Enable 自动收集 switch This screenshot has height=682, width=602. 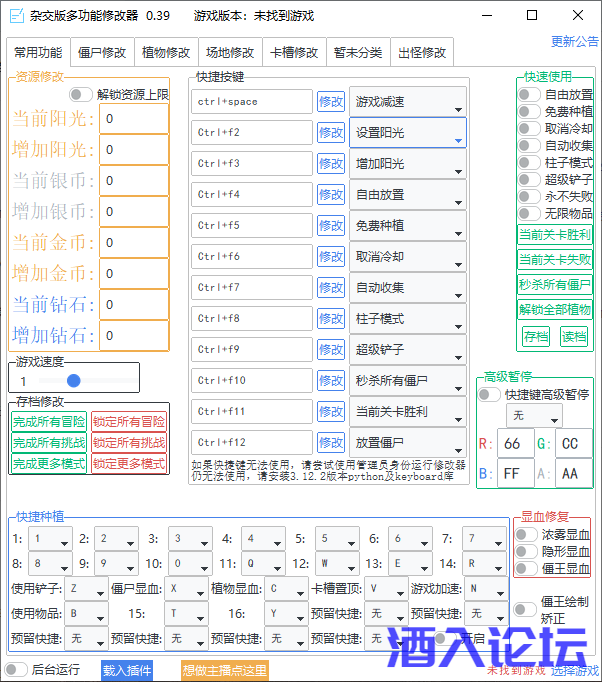(529, 145)
